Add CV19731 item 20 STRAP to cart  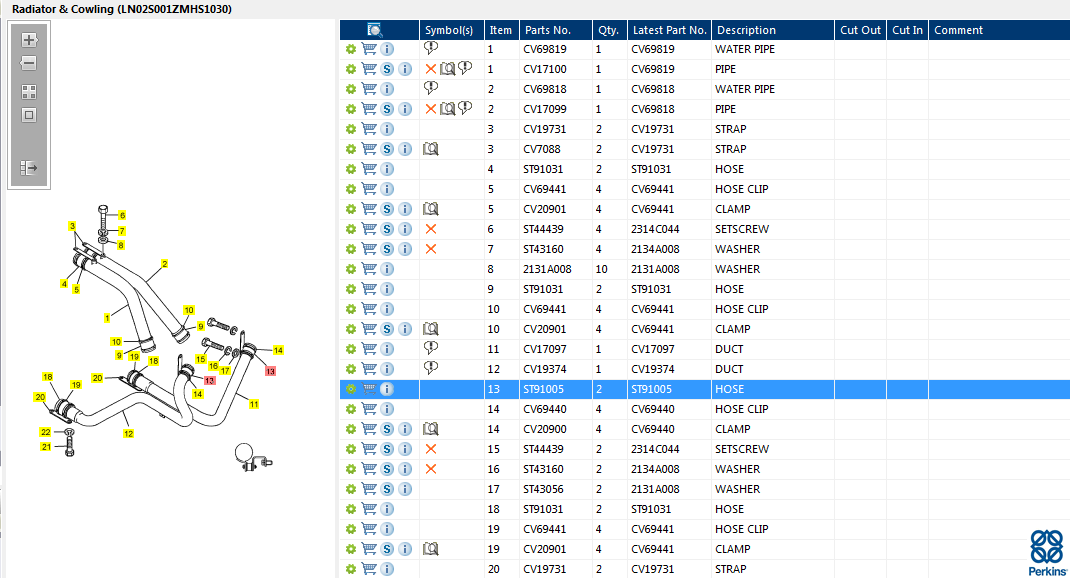click(x=368, y=569)
